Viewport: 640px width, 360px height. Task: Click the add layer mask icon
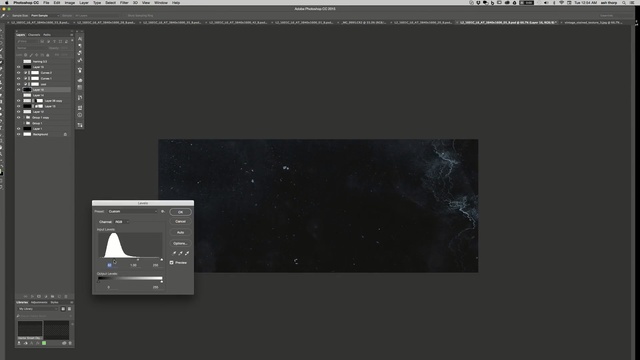click(39, 296)
